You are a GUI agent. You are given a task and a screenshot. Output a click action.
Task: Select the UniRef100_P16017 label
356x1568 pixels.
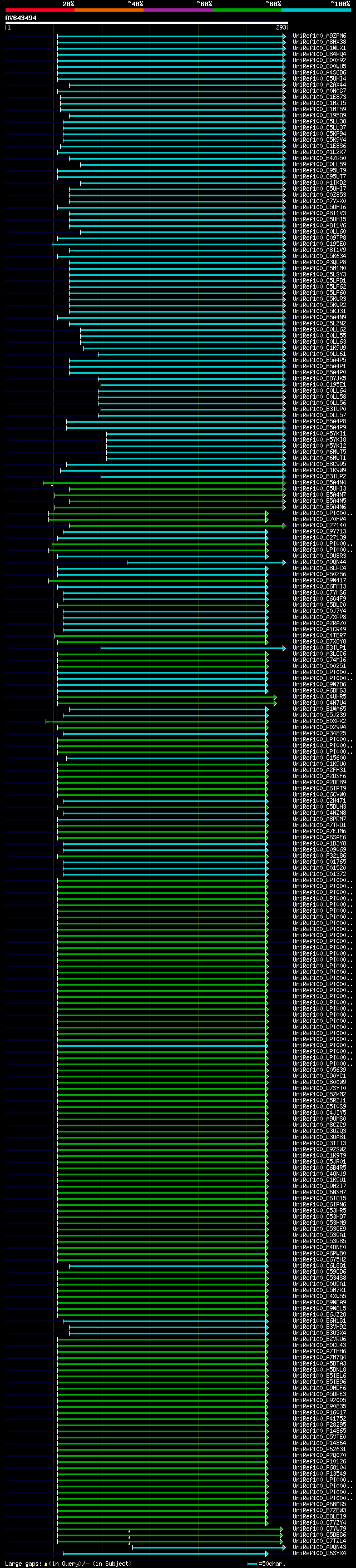tap(319, 1412)
